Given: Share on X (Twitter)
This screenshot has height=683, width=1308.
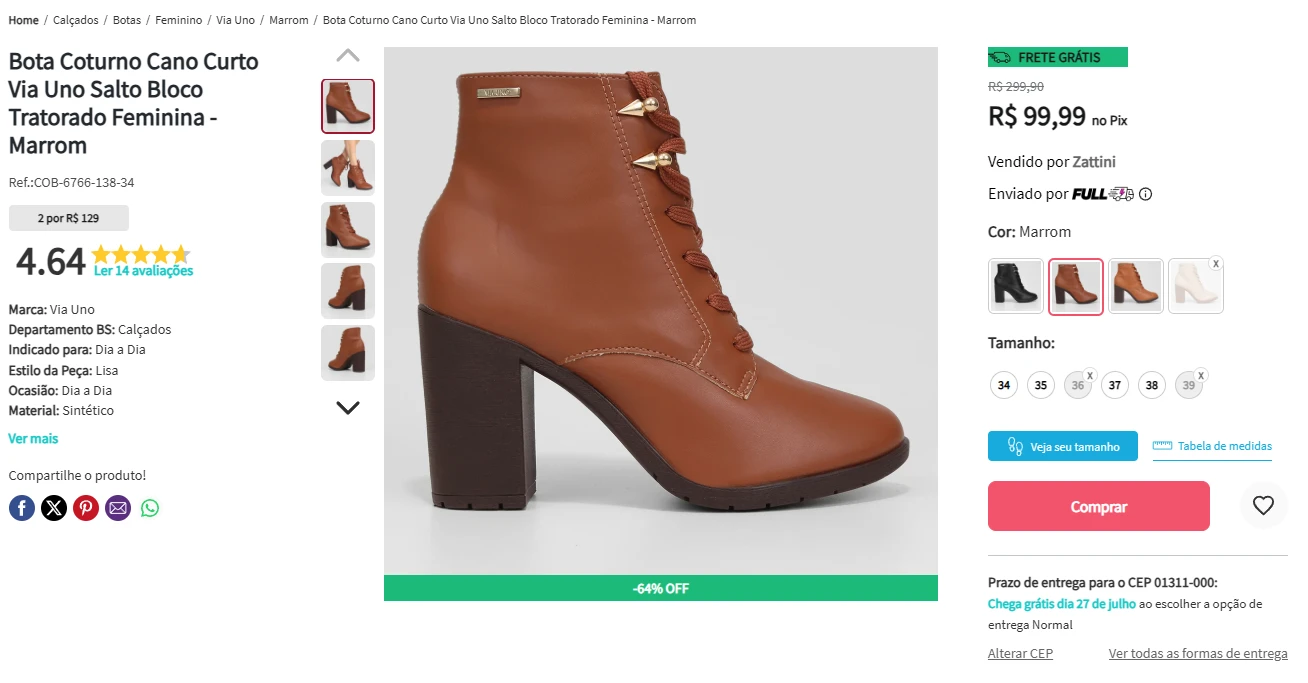Looking at the screenshot, I should pyautogui.click(x=54, y=508).
